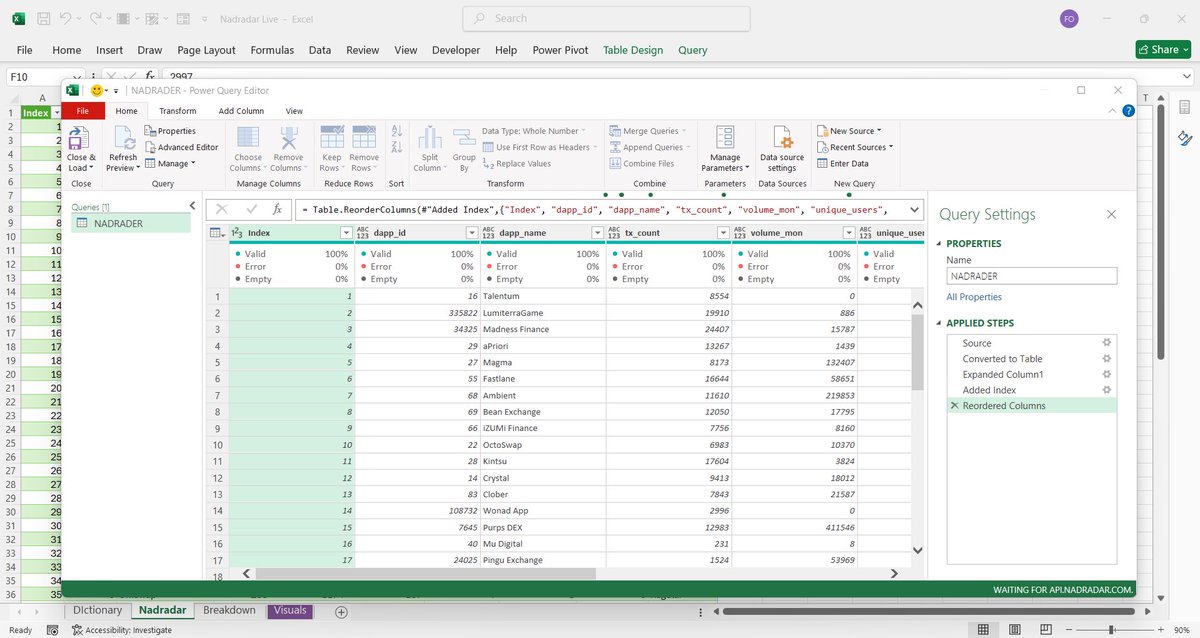1200x638 pixels.
Task: Open filter dropdown for tx_count column
Action: pos(724,233)
